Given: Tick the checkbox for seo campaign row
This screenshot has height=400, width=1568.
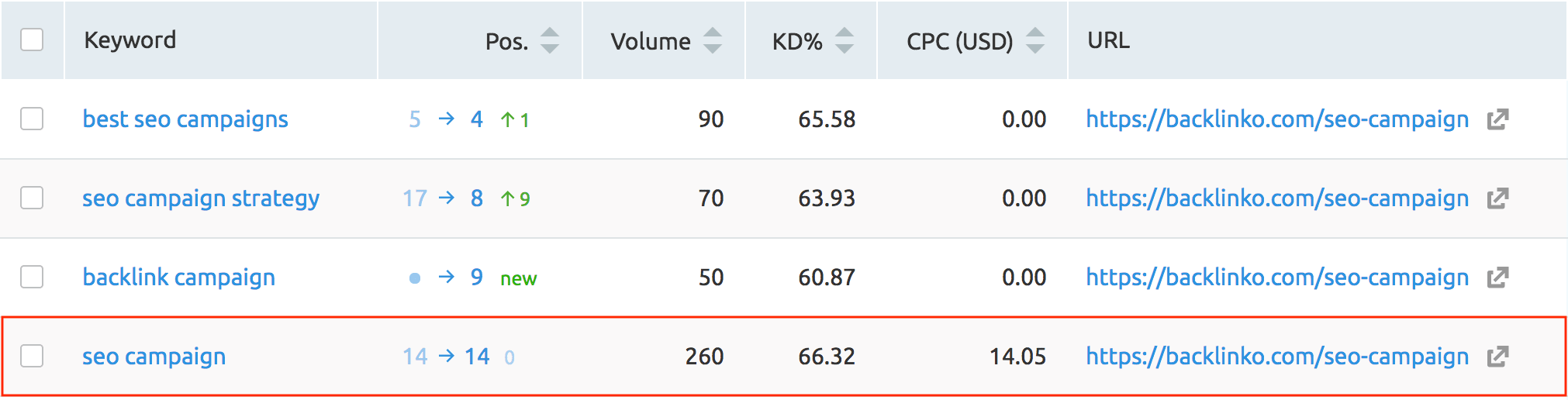Looking at the screenshot, I should pos(32,356).
